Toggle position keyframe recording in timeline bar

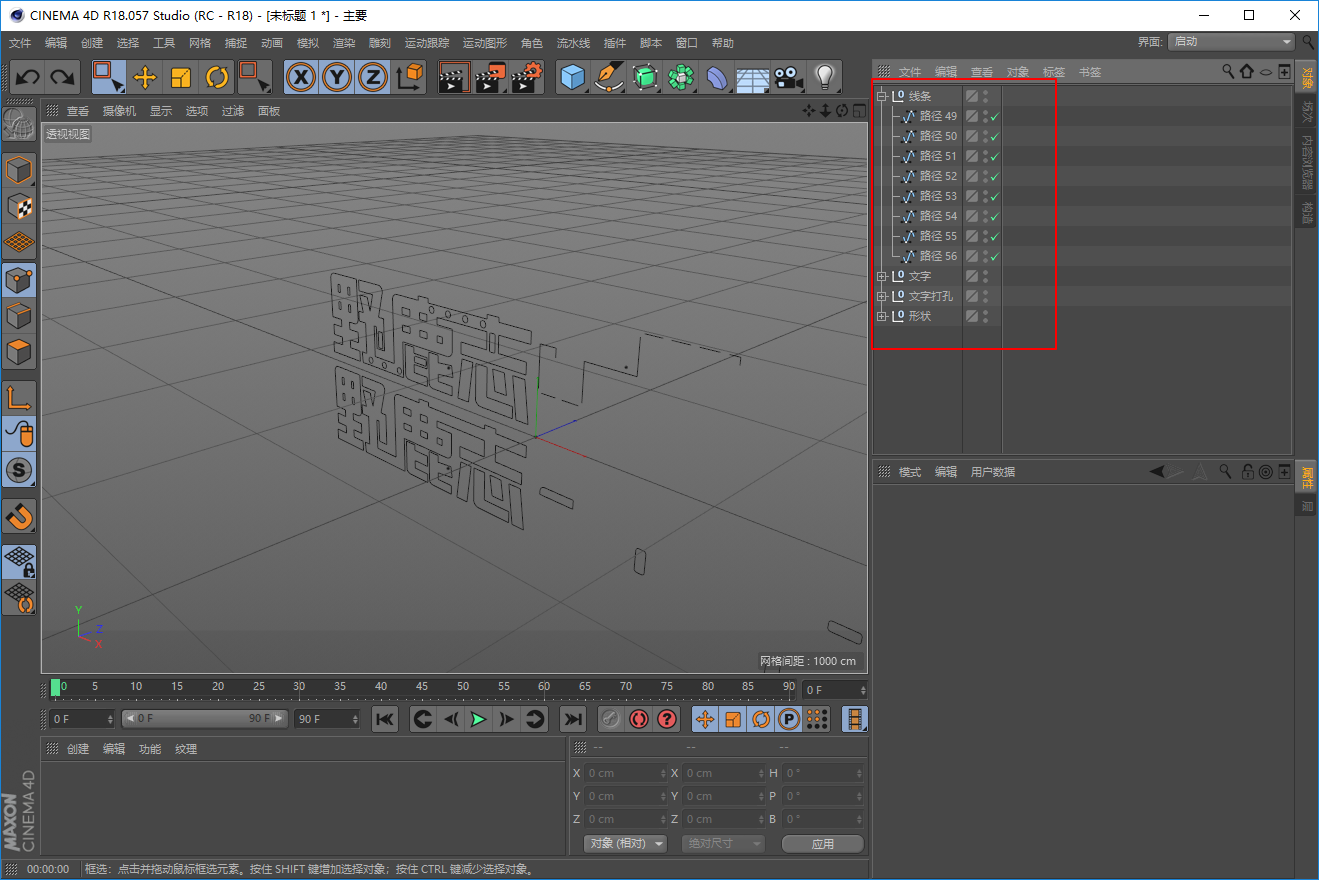(705, 719)
